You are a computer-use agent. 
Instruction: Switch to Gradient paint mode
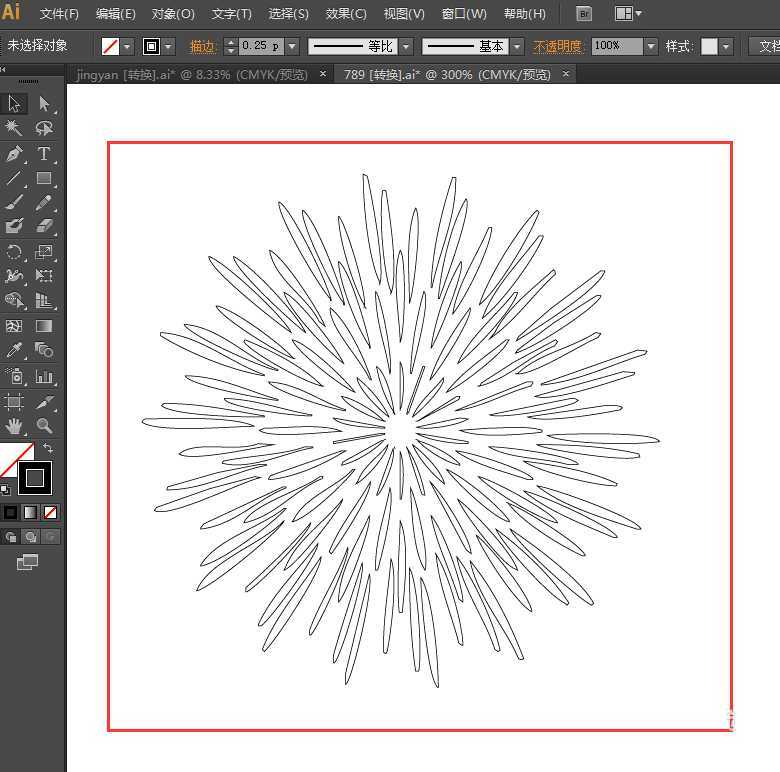point(30,512)
